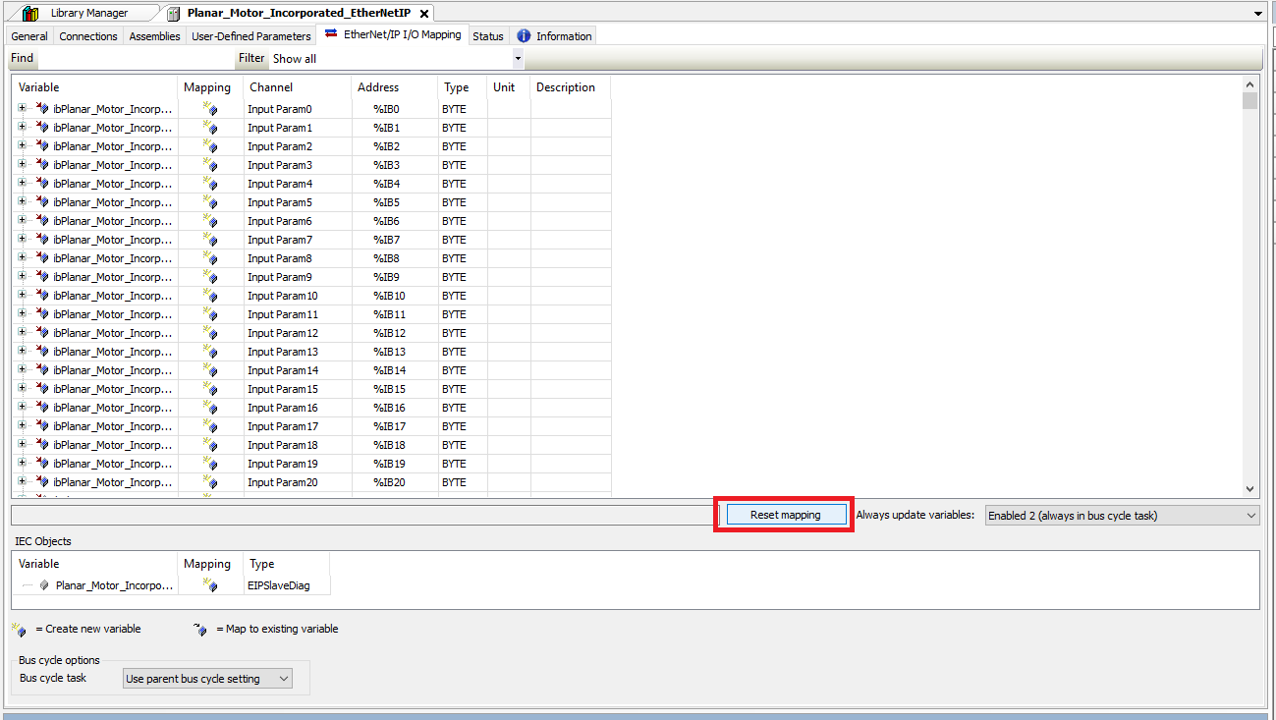Screen dimensions: 1276x720
Task: Open the Always update variables dropdown
Action: click(x=1251, y=516)
